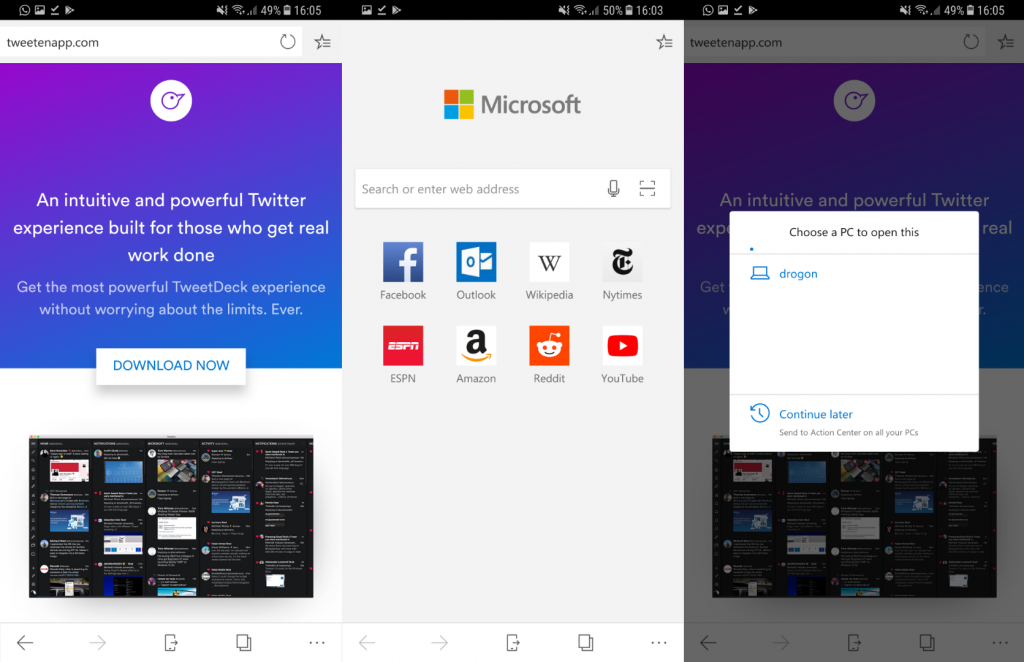Open the Facebook shortcut tile

pyautogui.click(x=403, y=271)
